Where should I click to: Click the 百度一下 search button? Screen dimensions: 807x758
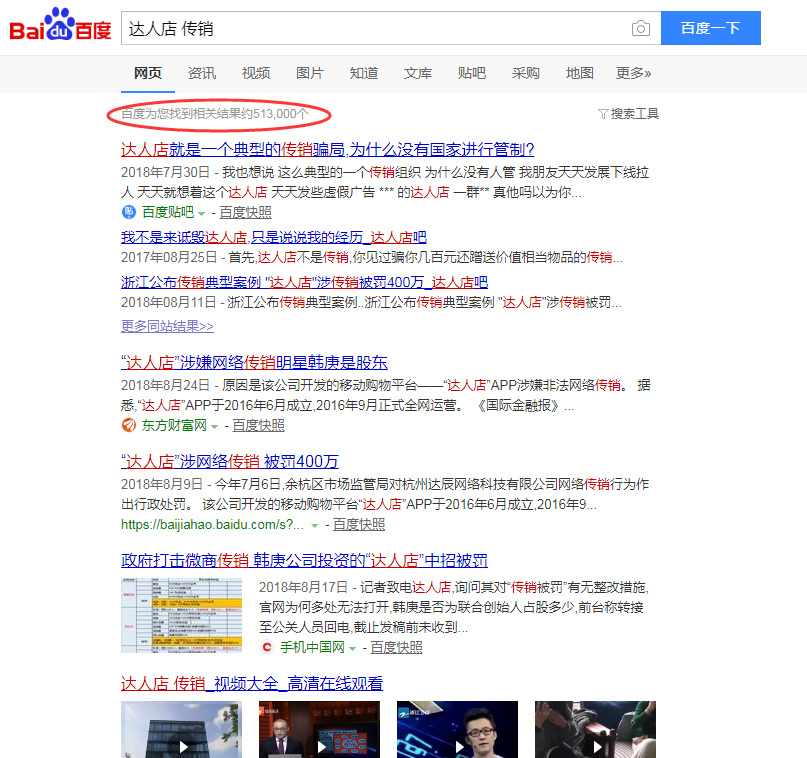711,28
